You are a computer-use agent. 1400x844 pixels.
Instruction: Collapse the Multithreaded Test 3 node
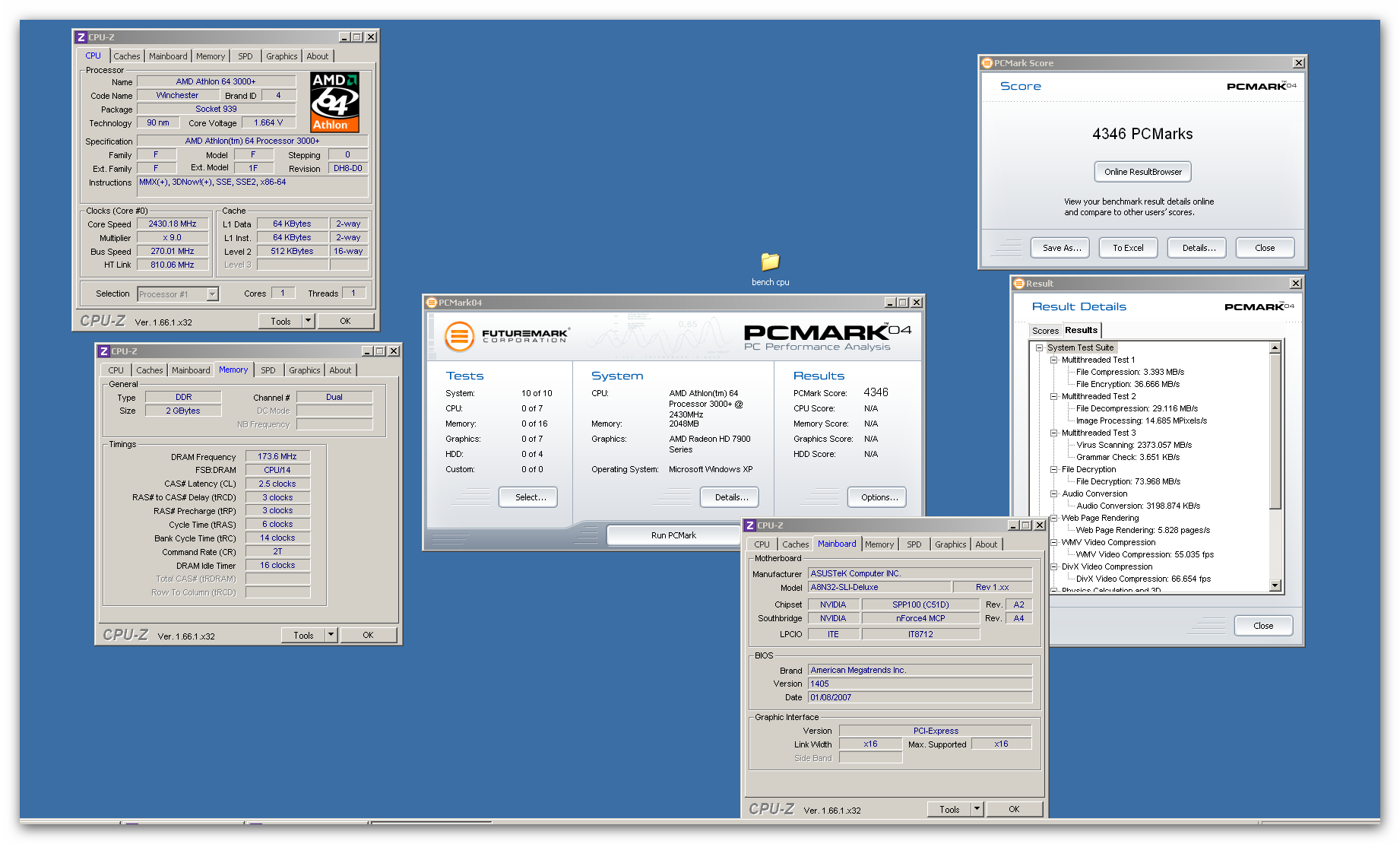click(x=1053, y=433)
